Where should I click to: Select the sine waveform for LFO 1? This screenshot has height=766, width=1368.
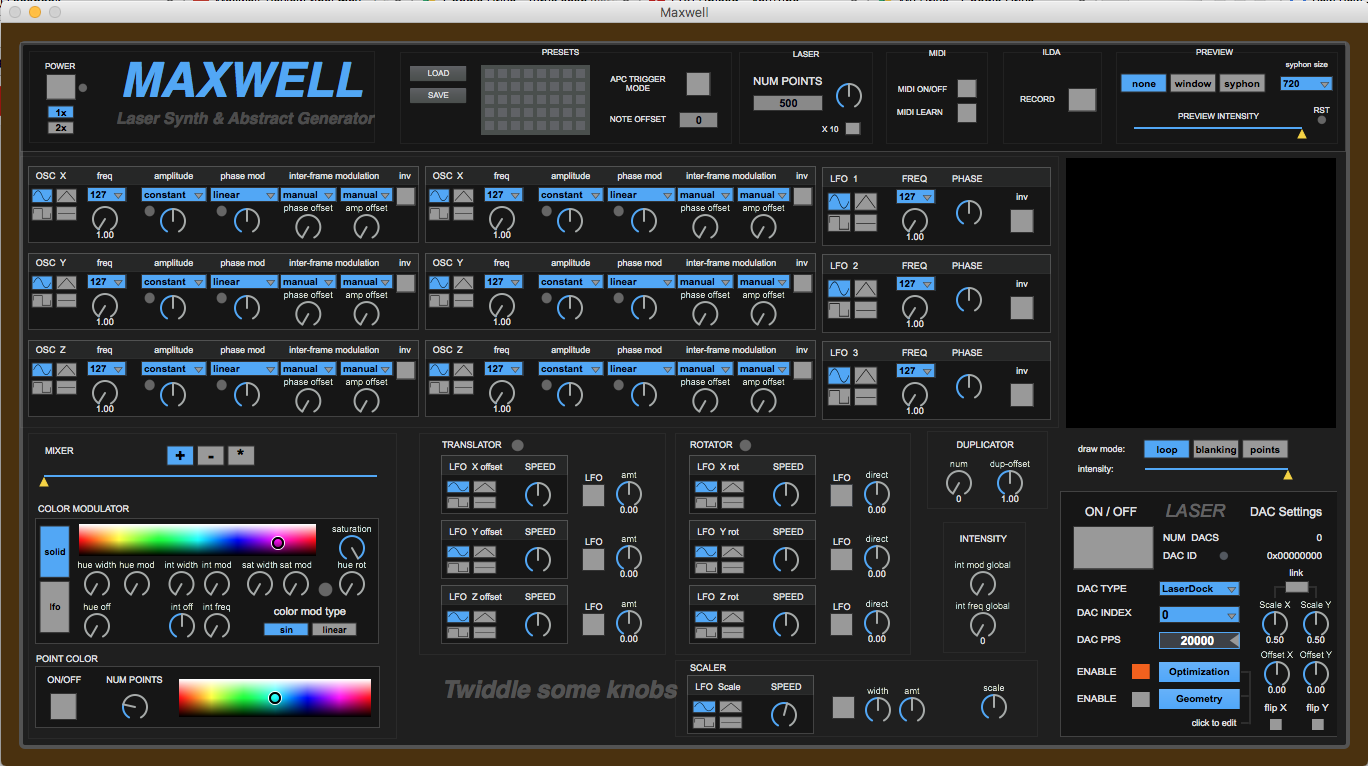click(839, 202)
